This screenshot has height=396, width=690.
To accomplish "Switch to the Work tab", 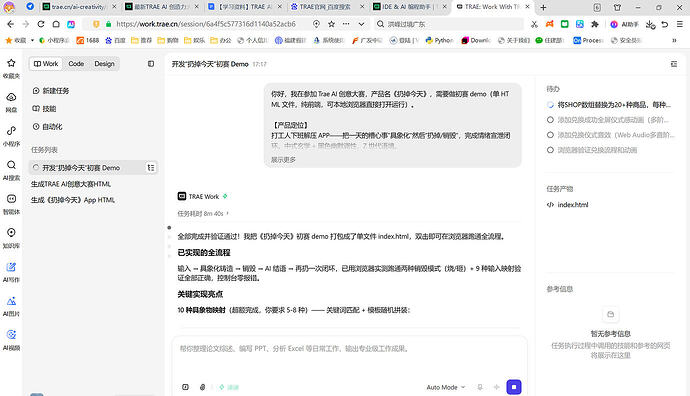I will [x=46, y=64].
